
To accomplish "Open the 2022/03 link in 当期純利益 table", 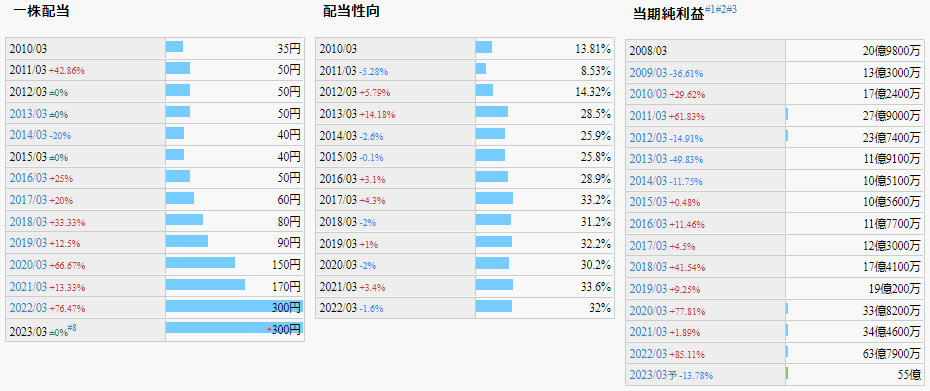I will pyautogui.click(x=648, y=354).
